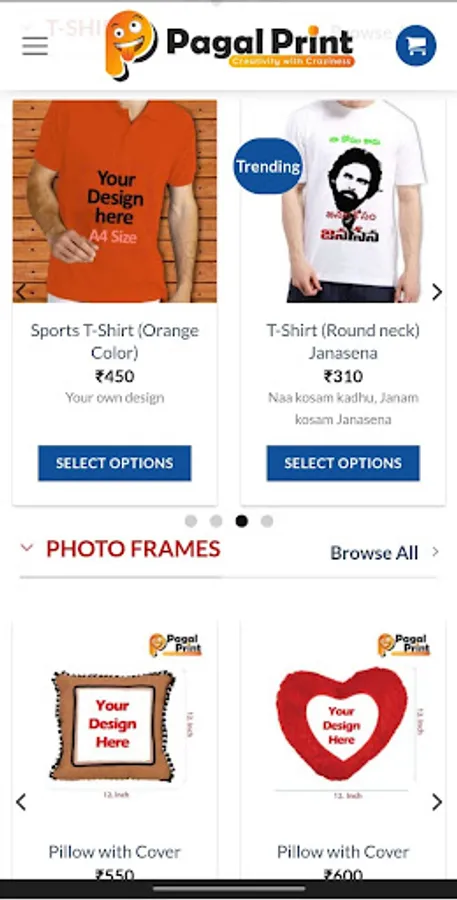Image resolution: width=457 pixels, height=900 pixels.
Task: Open arrow next to Browse All
Action: pyautogui.click(x=435, y=552)
